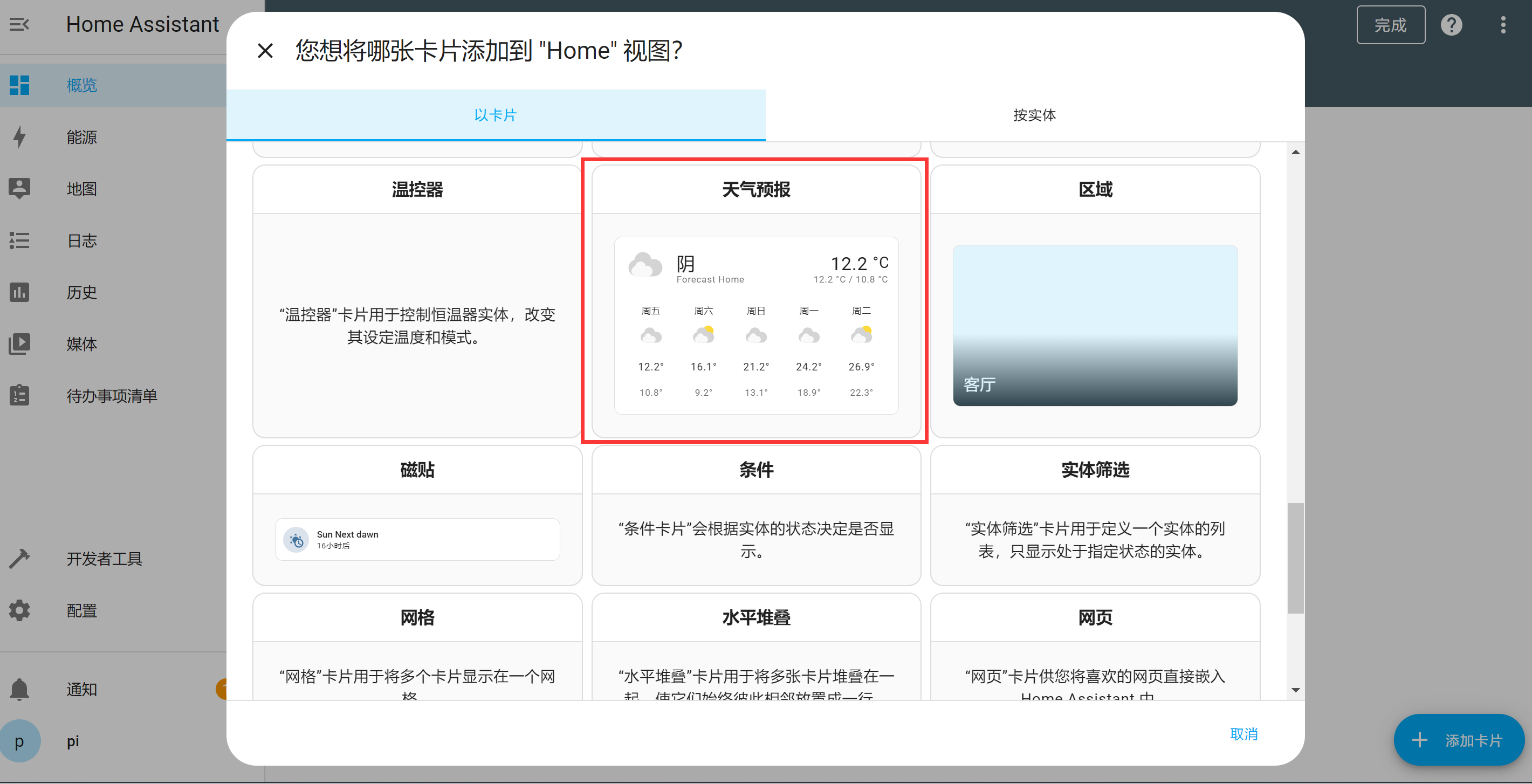Click the scrollbar up arrow in dialog

coord(1295,152)
